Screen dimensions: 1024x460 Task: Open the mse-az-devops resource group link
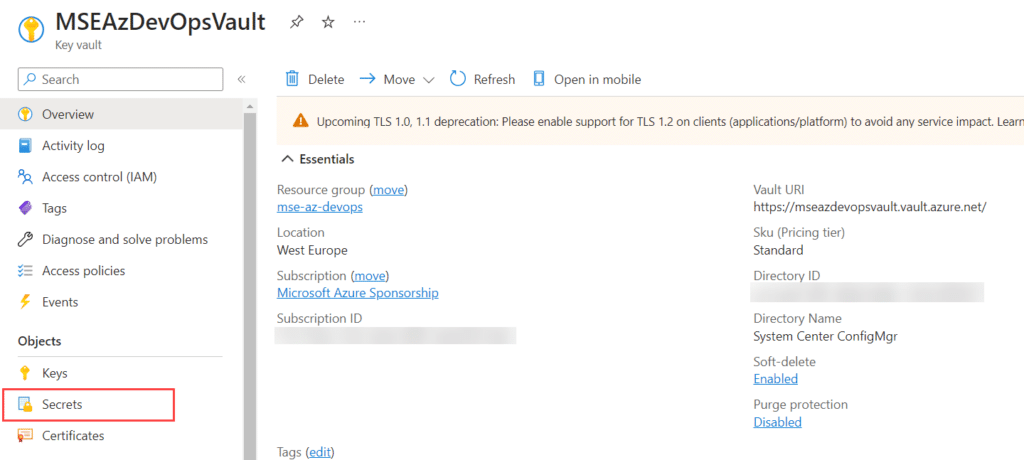pyautogui.click(x=319, y=207)
